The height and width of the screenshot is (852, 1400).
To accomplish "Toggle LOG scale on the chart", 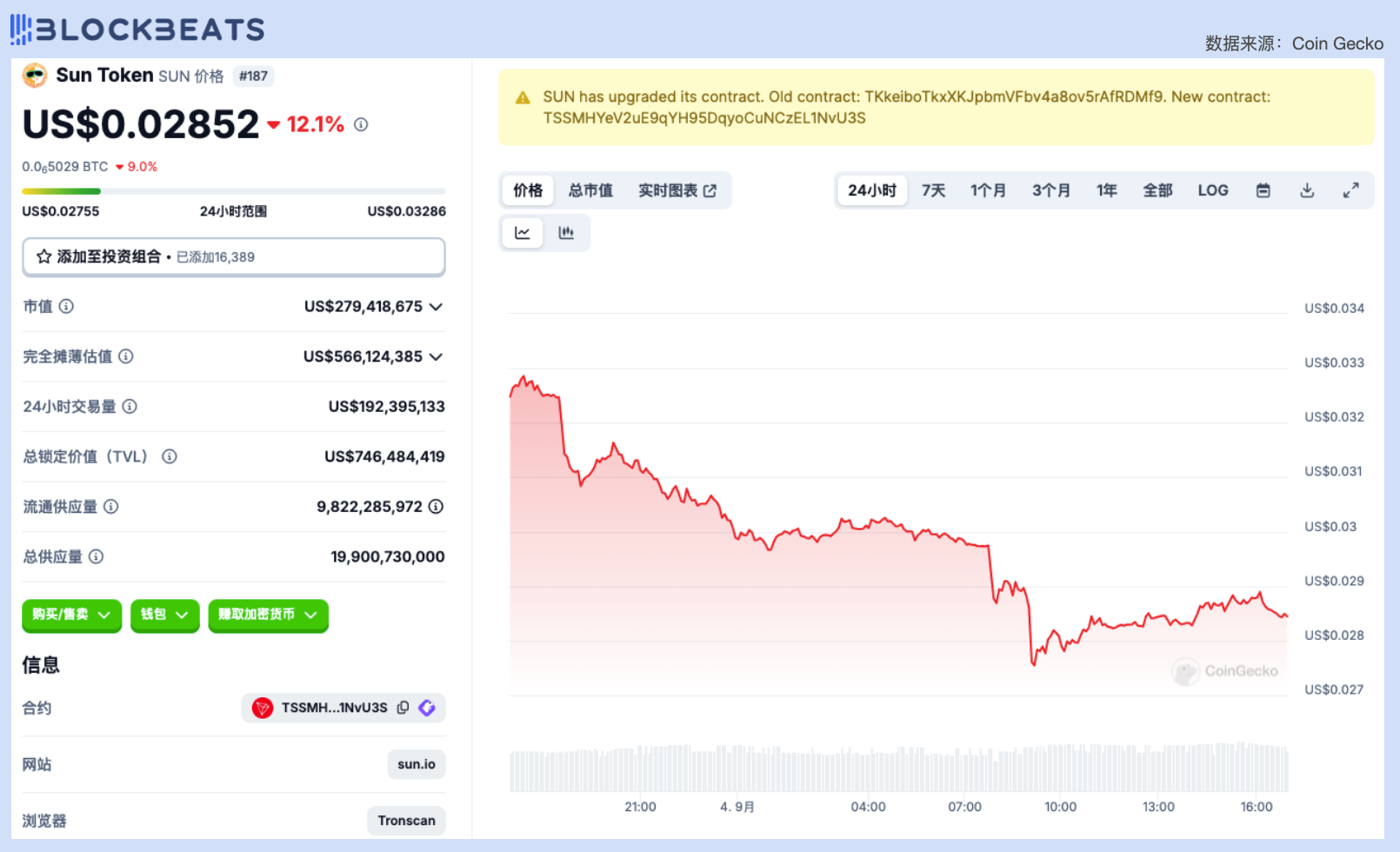I will pyautogui.click(x=1212, y=190).
